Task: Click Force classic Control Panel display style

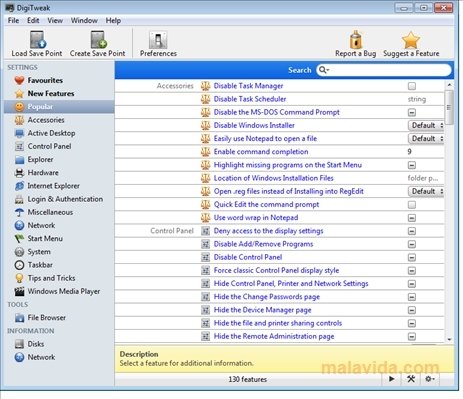Action: pyautogui.click(x=276, y=270)
